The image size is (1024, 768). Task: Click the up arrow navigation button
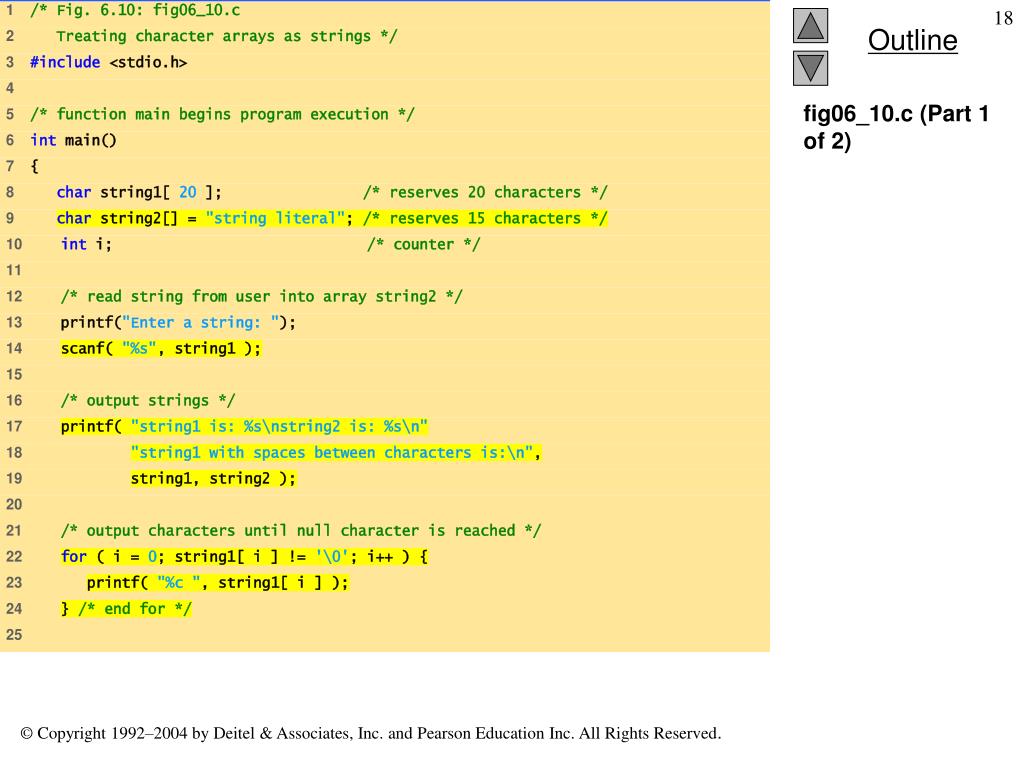(810, 25)
